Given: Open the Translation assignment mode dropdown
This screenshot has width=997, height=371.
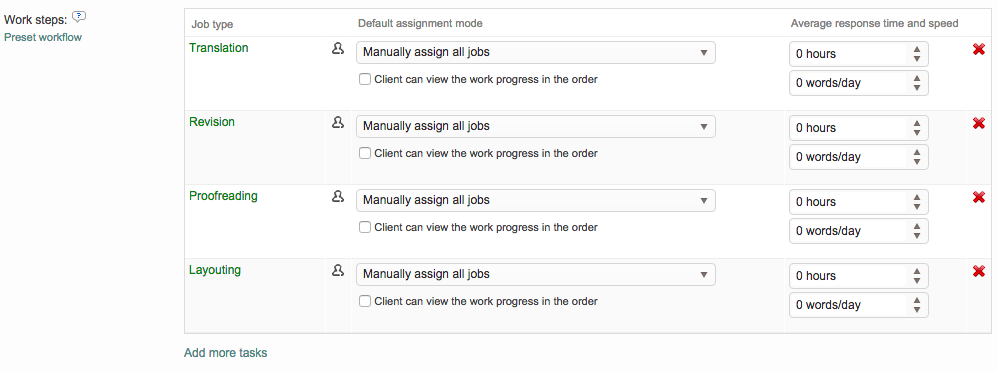Looking at the screenshot, I should click(535, 52).
